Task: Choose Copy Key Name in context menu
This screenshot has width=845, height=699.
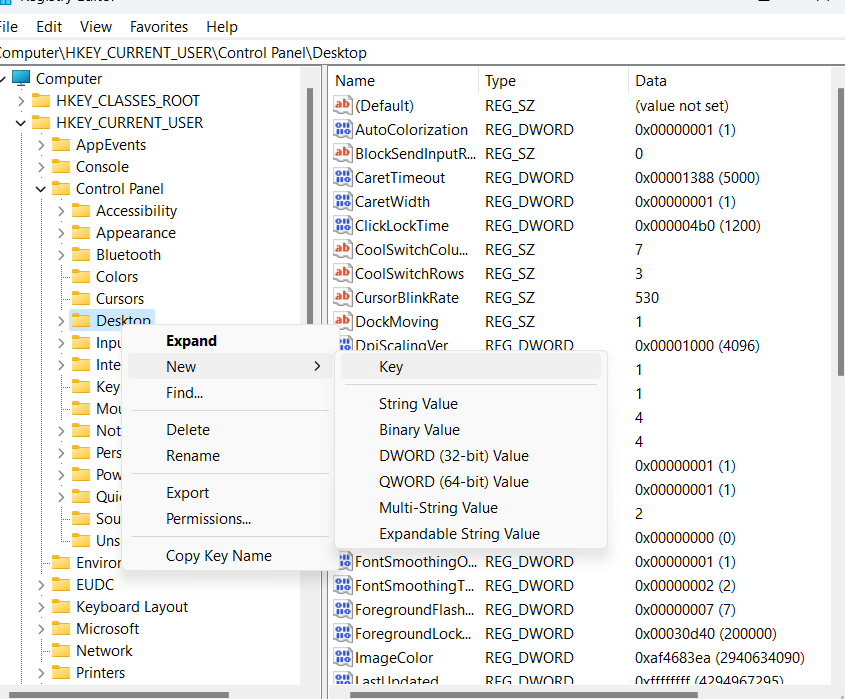Action: click(230, 556)
